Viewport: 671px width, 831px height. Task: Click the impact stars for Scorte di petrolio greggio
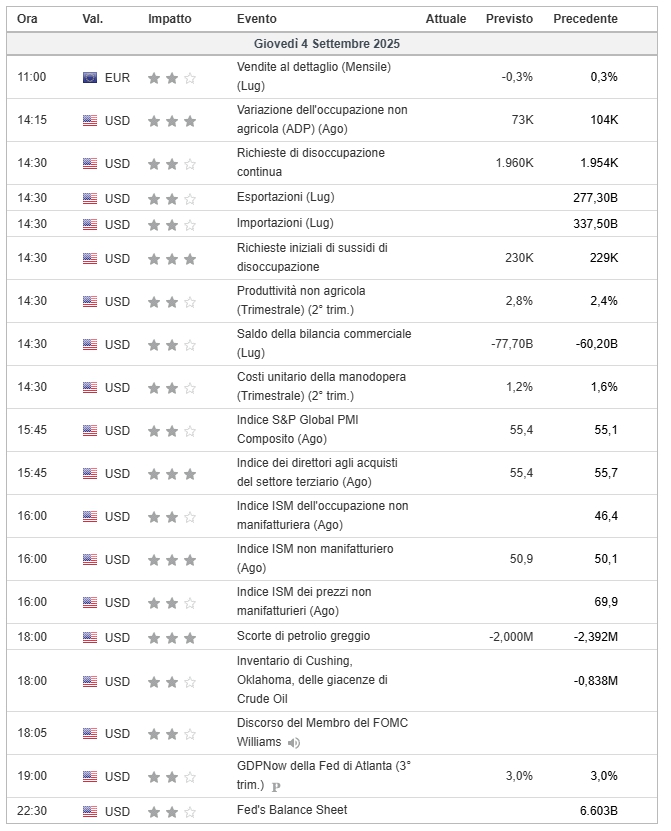point(172,638)
